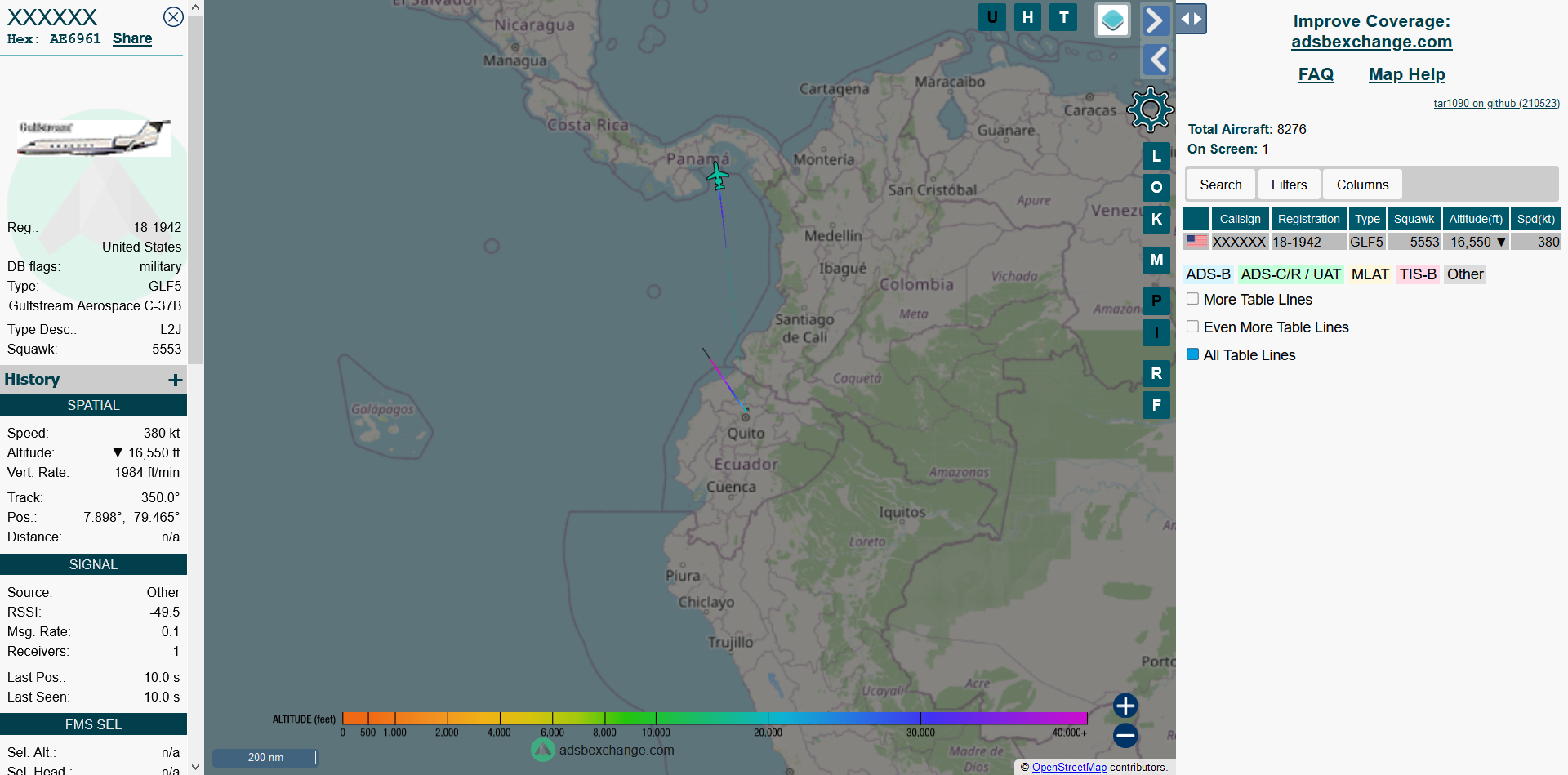Open OpenStreetMap attribution link

(1069, 767)
